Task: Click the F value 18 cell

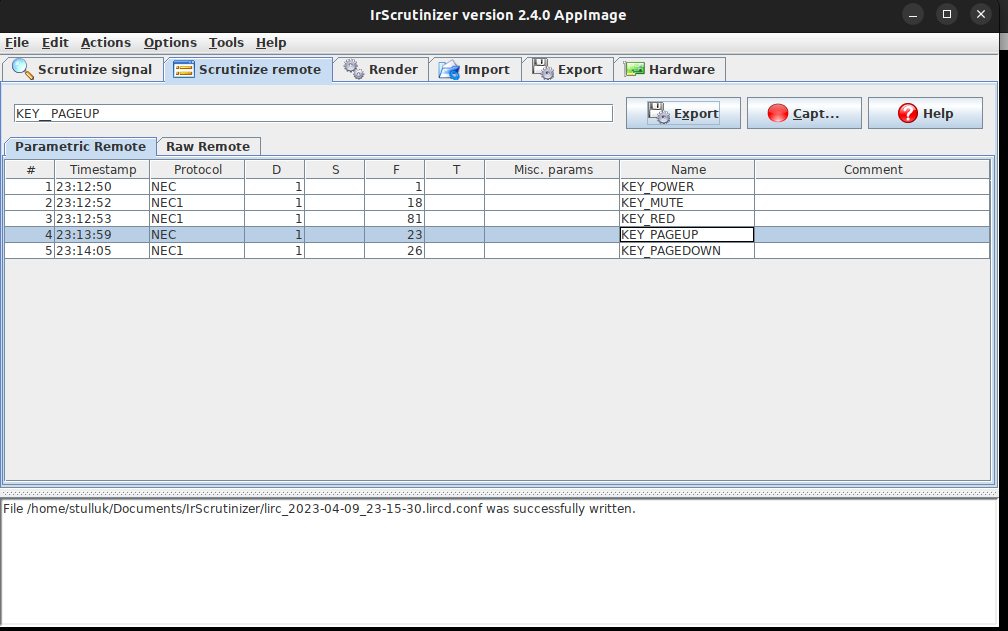Action: (395, 202)
